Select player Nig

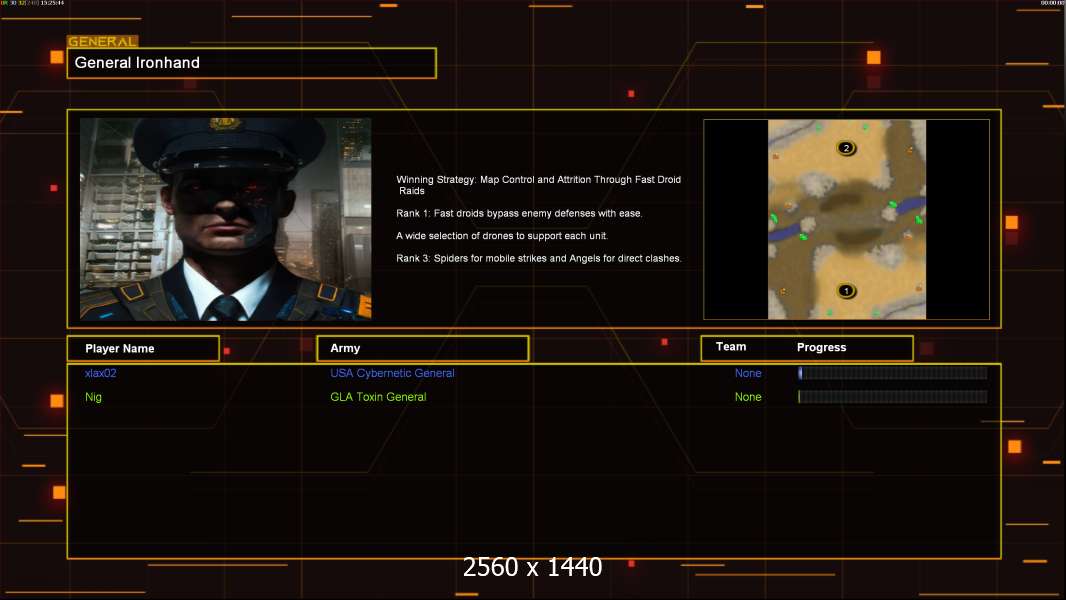(x=93, y=397)
